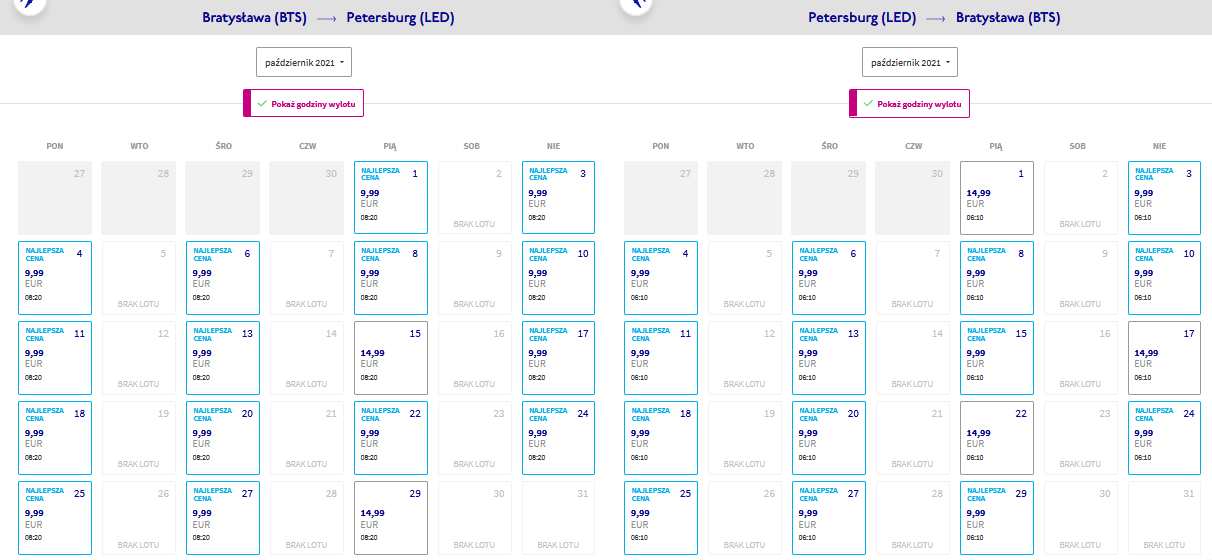The height and width of the screenshot is (560, 1212).
Task: Select return October 17 flight for 14,99 EUR
Action: pos(1164,358)
